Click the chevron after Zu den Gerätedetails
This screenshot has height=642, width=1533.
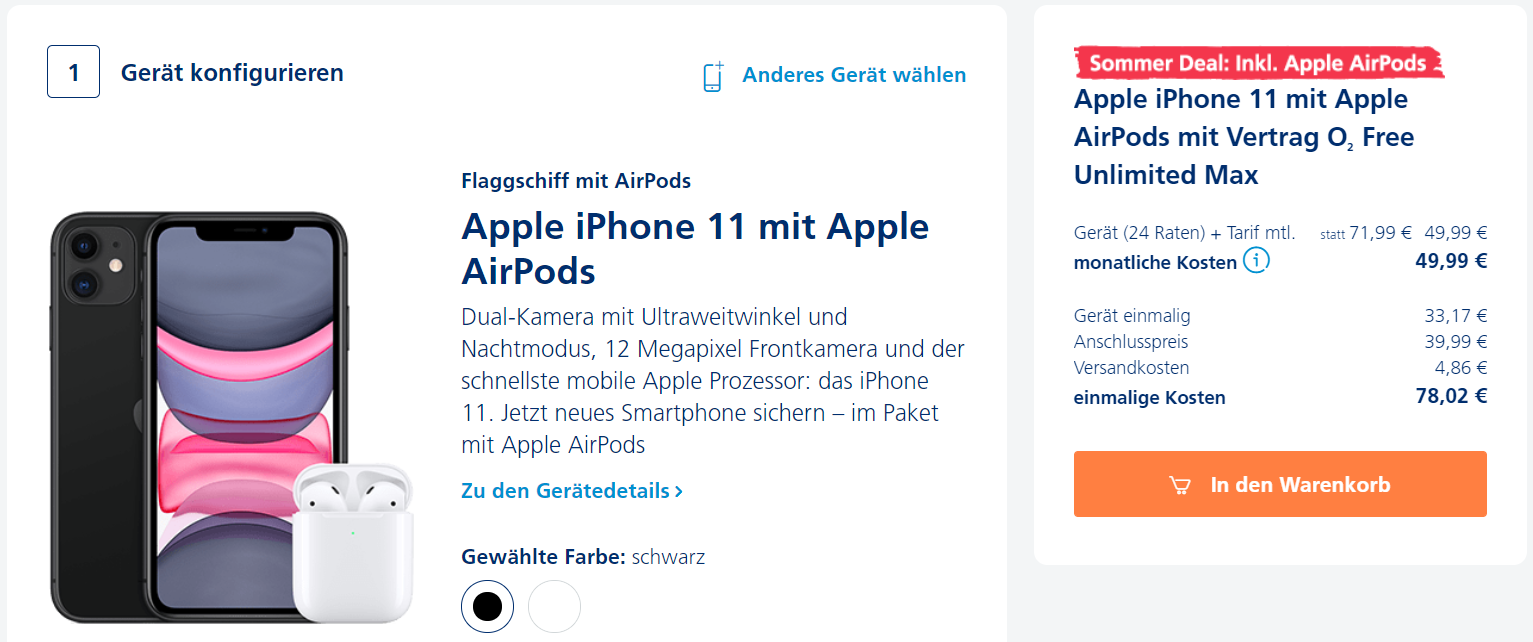point(679,492)
